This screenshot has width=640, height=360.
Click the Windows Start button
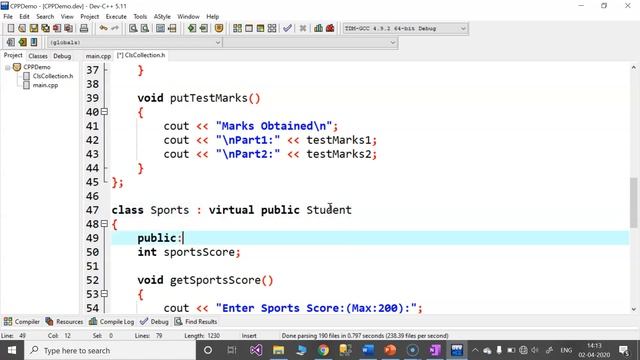12,350
